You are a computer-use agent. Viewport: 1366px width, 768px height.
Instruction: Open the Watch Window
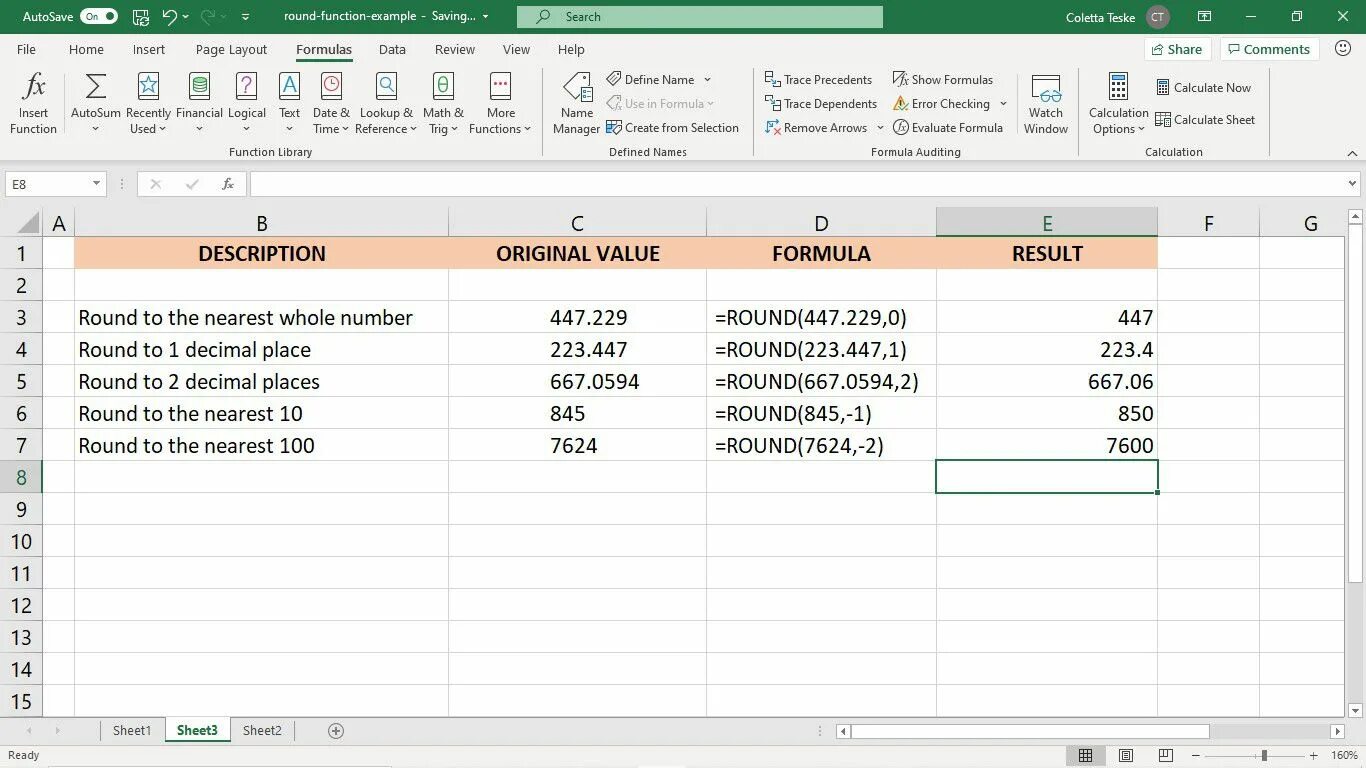(x=1046, y=103)
